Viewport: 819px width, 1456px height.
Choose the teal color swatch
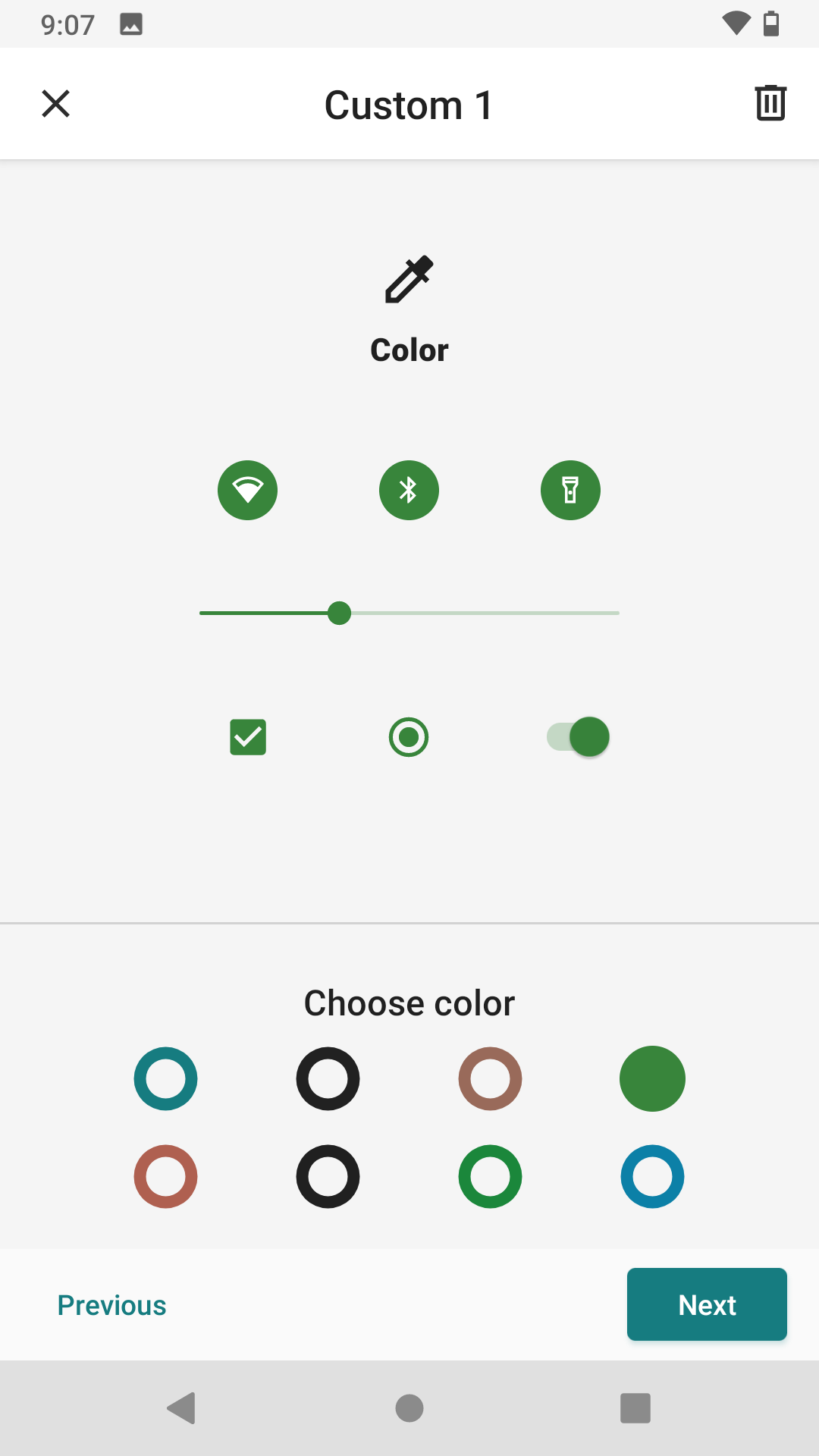pos(165,1078)
